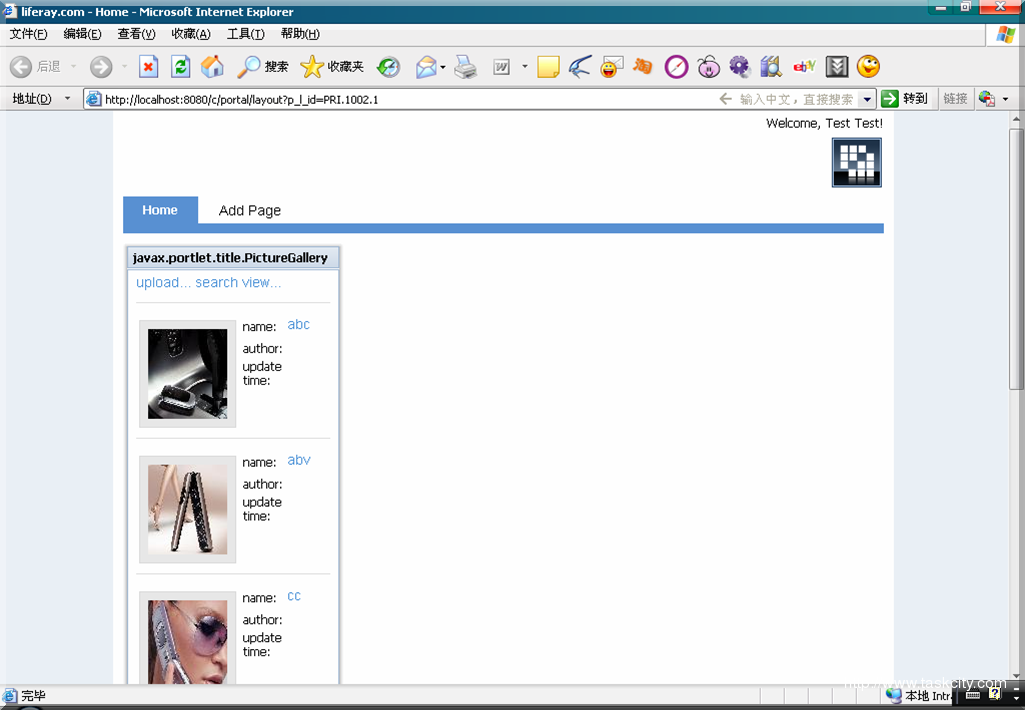Expand the address bar search dropdown

[x=867, y=99]
